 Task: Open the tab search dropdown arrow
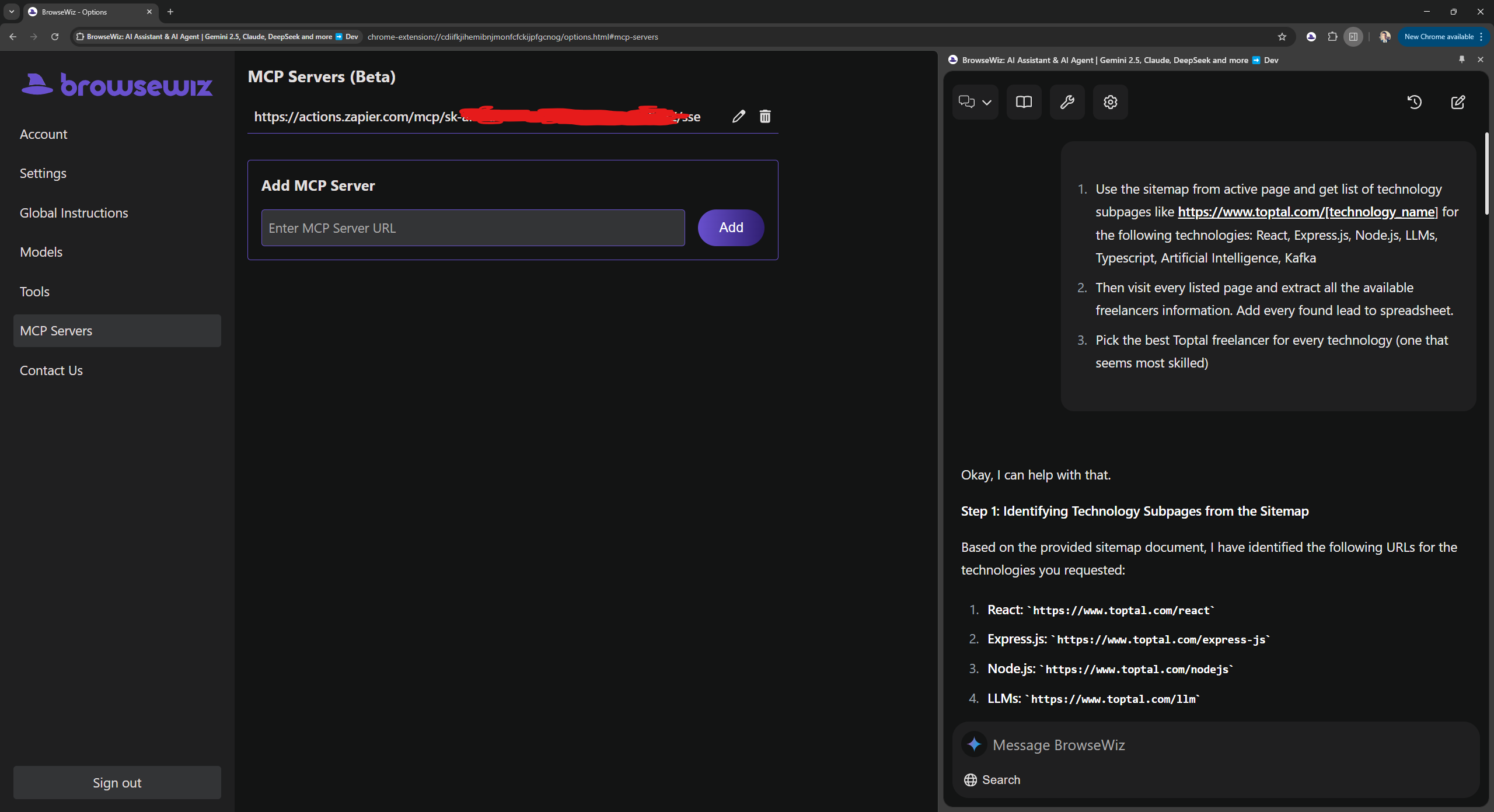tap(11, 12)
